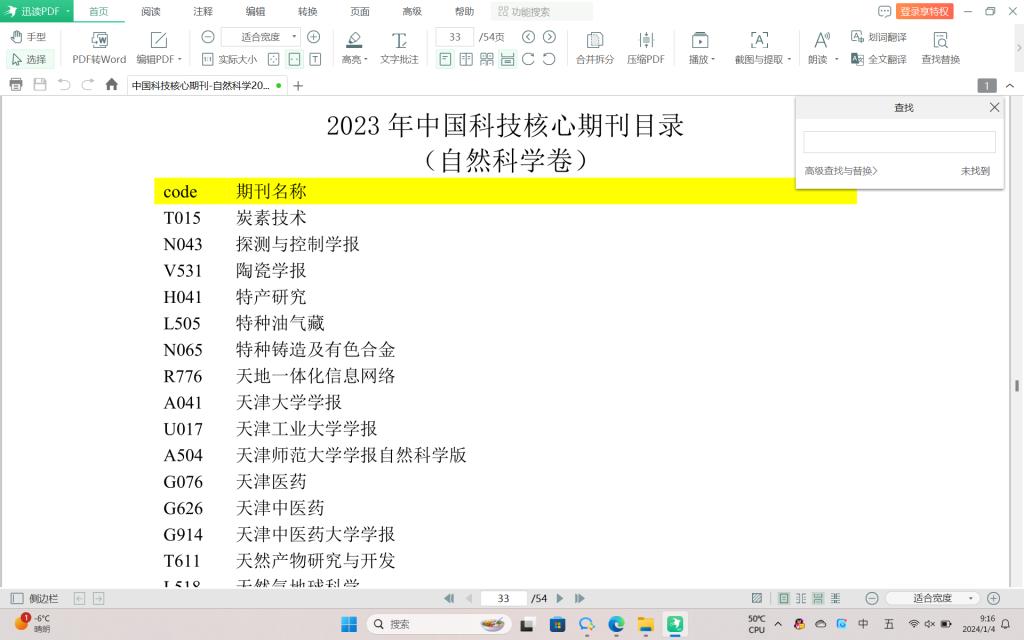Click the home icon beside document tab
The height and width of the screenshot is (640, 1024).
coord(112,85)
